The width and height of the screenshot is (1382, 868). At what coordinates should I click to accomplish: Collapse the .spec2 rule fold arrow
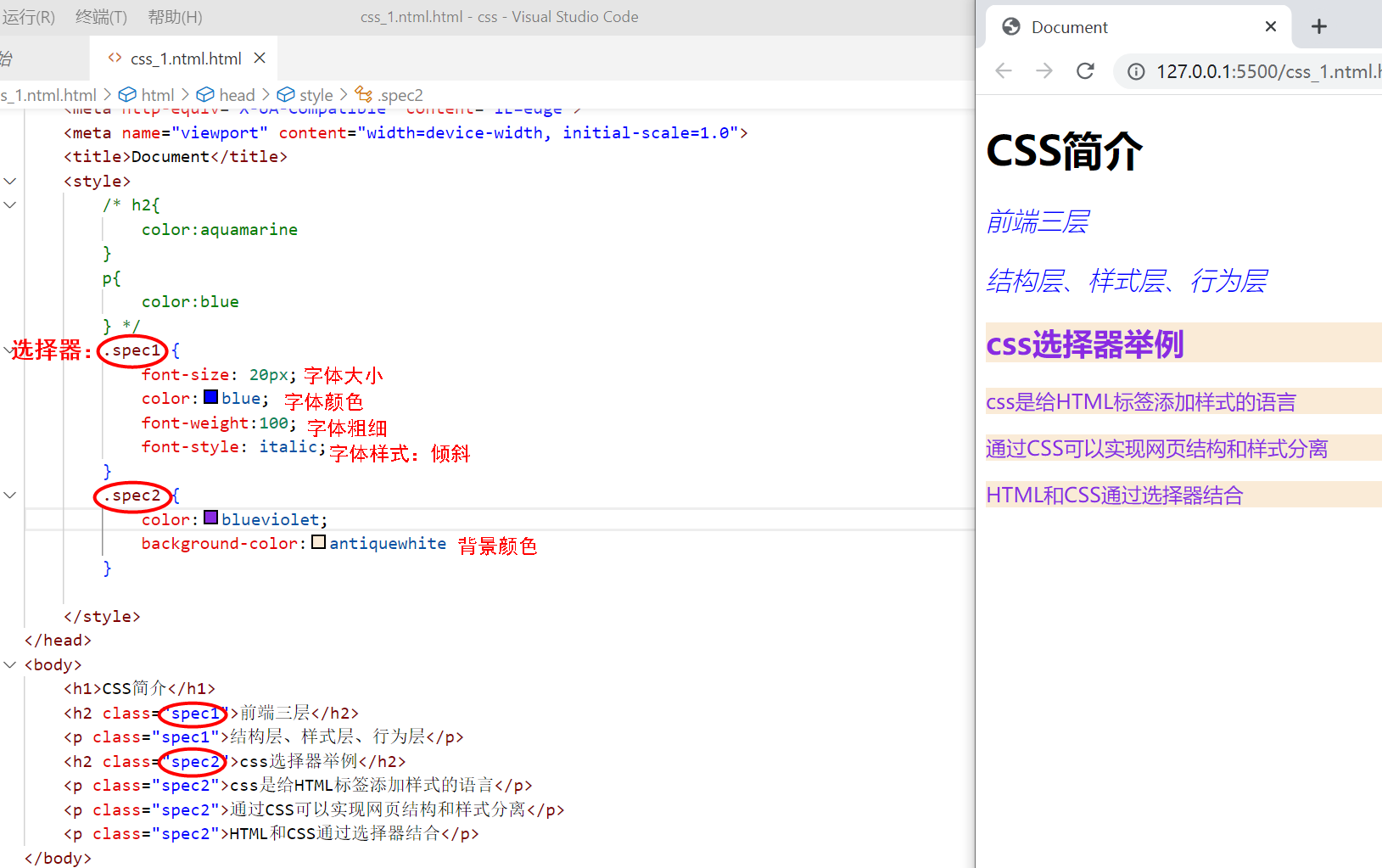click(9, 495)
